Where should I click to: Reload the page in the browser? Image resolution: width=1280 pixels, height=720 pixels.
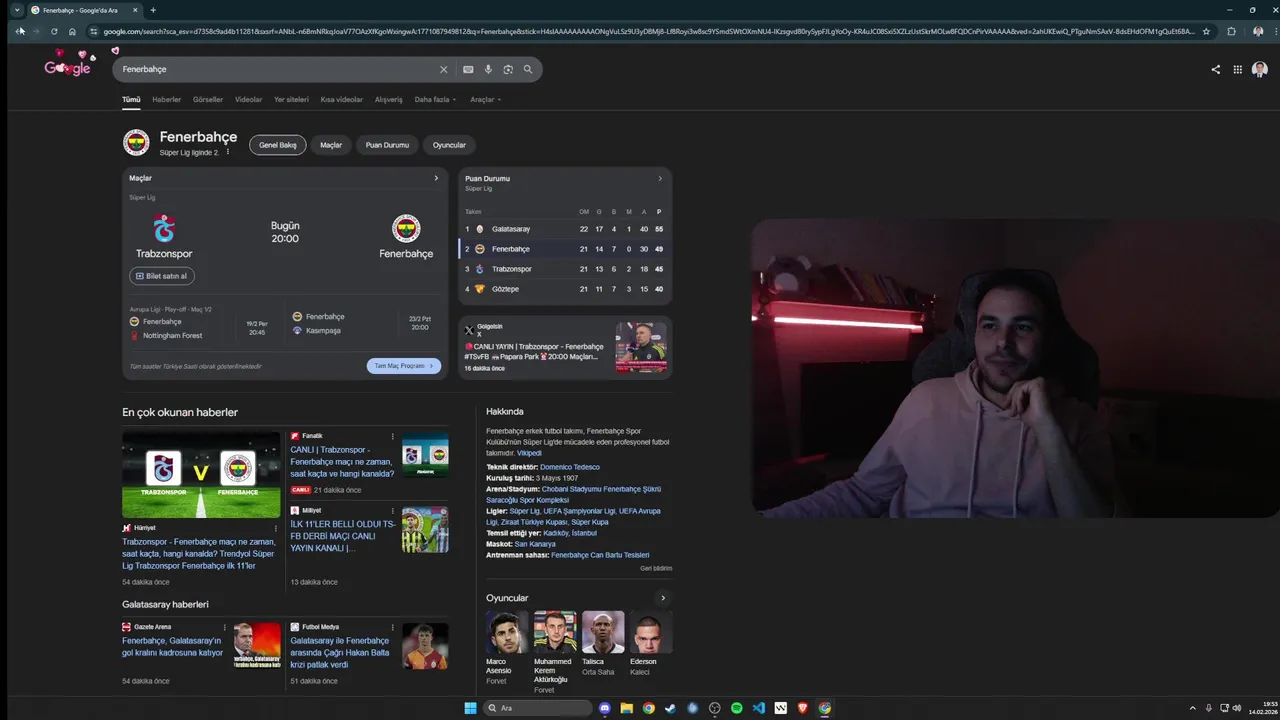pyautogui.click(x=54, y=31)
